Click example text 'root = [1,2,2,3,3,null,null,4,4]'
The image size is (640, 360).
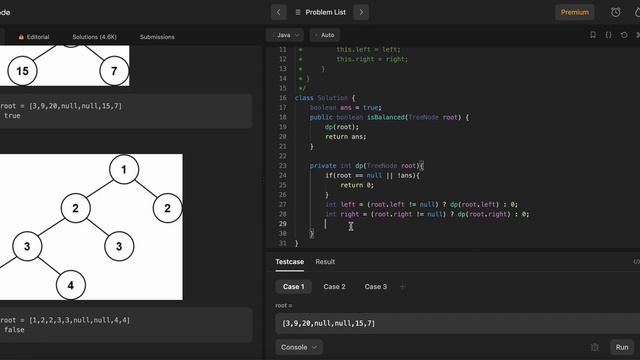click(x=65, y=320)
